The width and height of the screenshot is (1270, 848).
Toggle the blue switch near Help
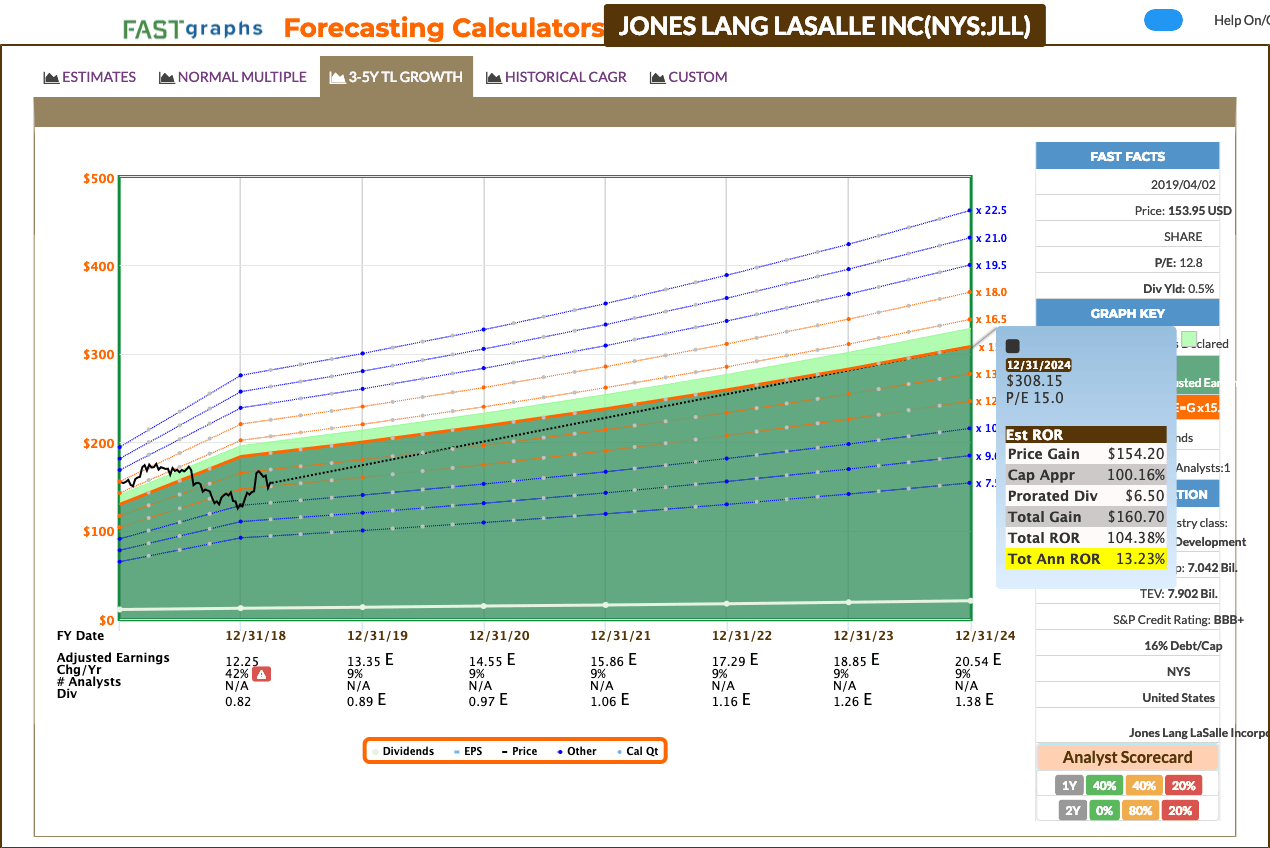click(x=1163, y=20)
